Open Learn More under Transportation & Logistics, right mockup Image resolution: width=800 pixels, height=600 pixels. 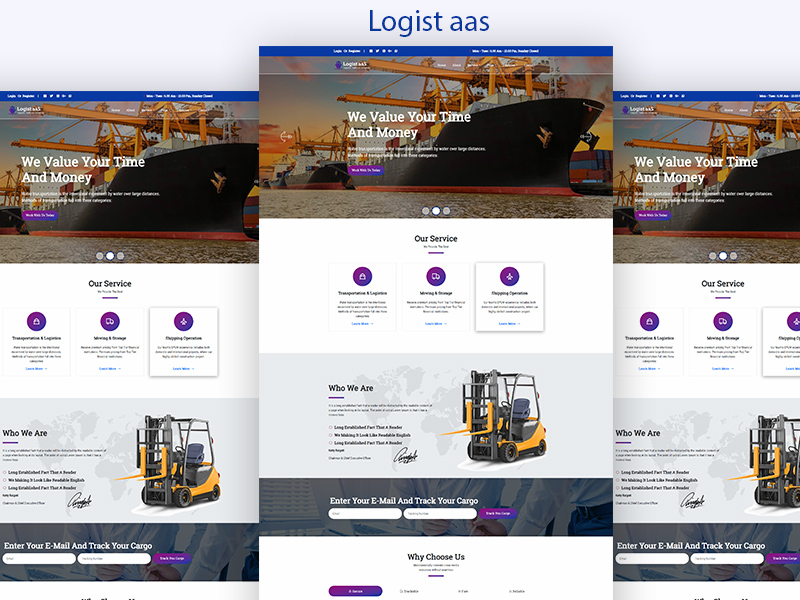point(649,368)
